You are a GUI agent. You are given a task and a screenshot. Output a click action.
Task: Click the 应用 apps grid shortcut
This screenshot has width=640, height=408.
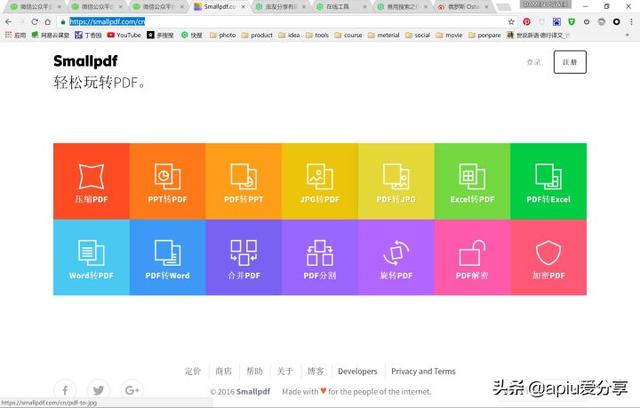pyautogui.click(x=16, y=35)
